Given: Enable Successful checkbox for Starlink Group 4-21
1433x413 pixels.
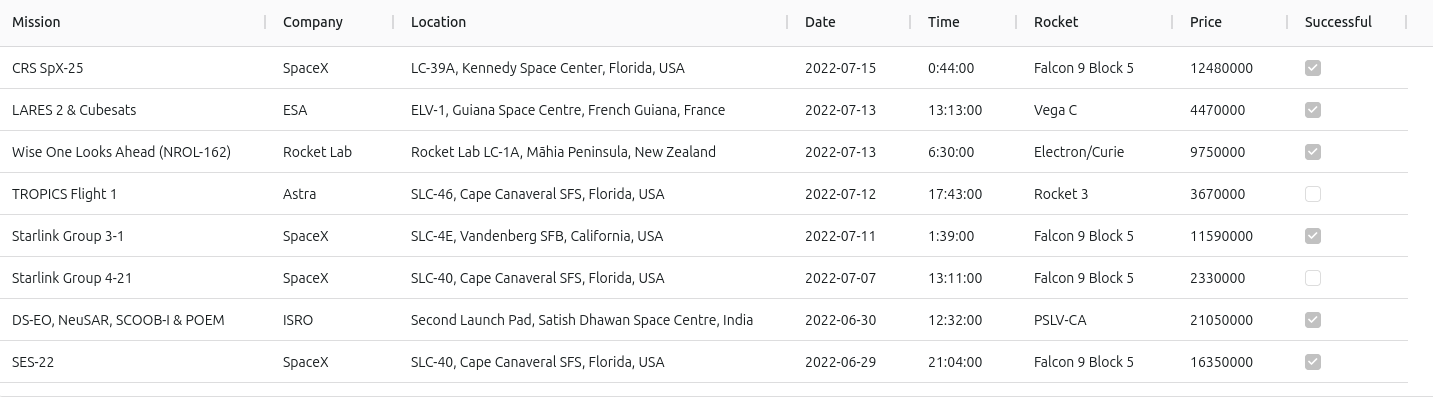Looking at the screenshot, I should [1313, 278].
